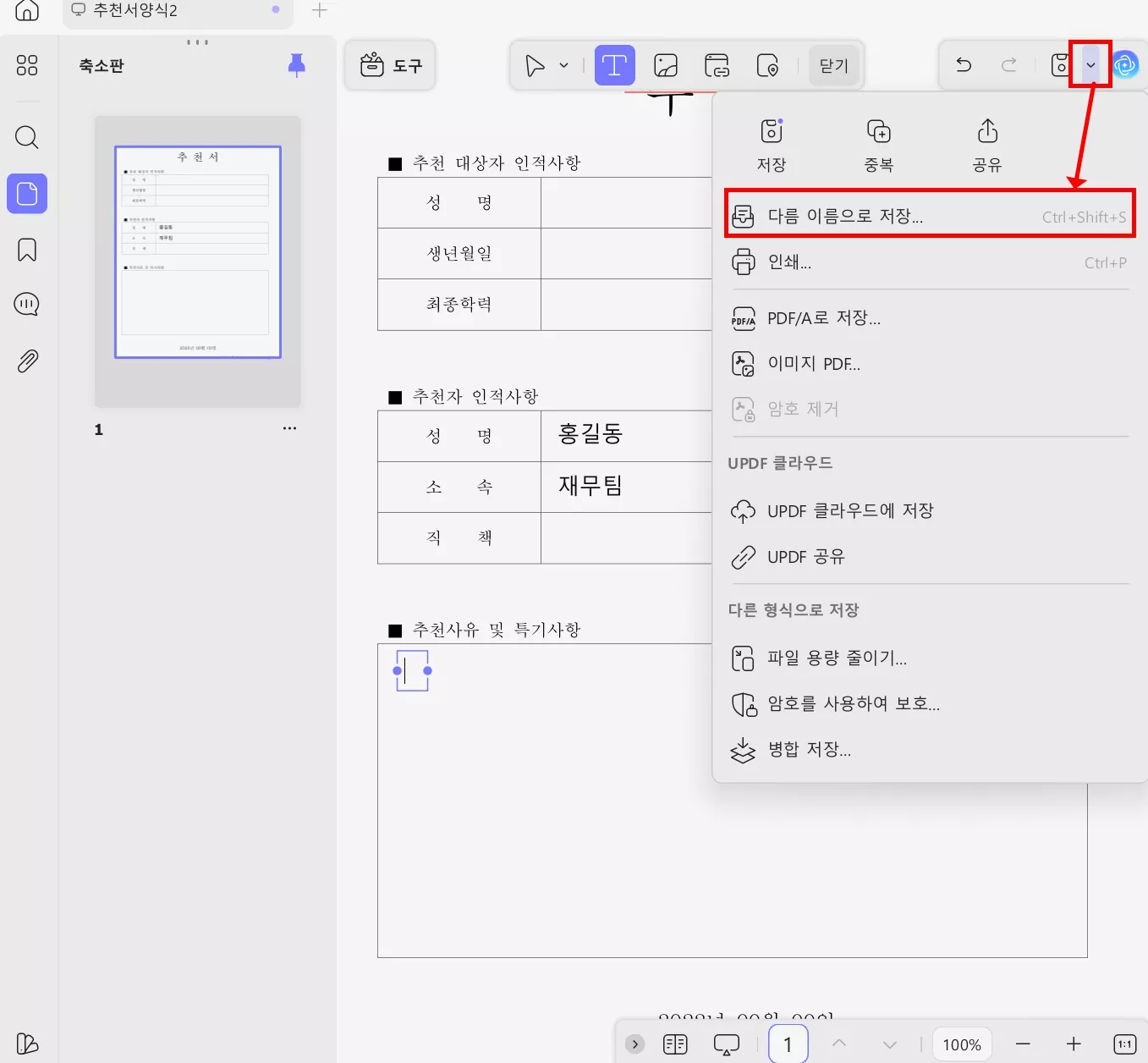1148x1063 pixels.
Task: Click the page 1 thumbnail
Action: (x=197, y=251)
